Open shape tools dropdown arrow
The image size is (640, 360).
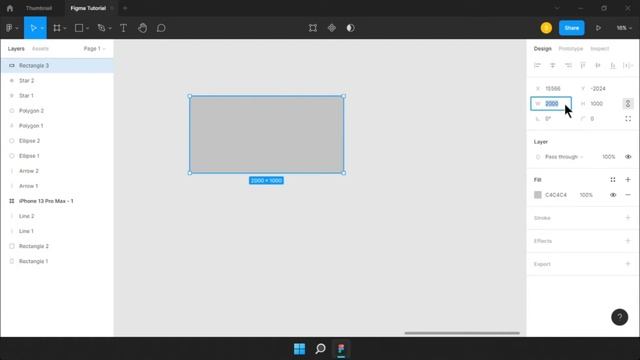87,28
